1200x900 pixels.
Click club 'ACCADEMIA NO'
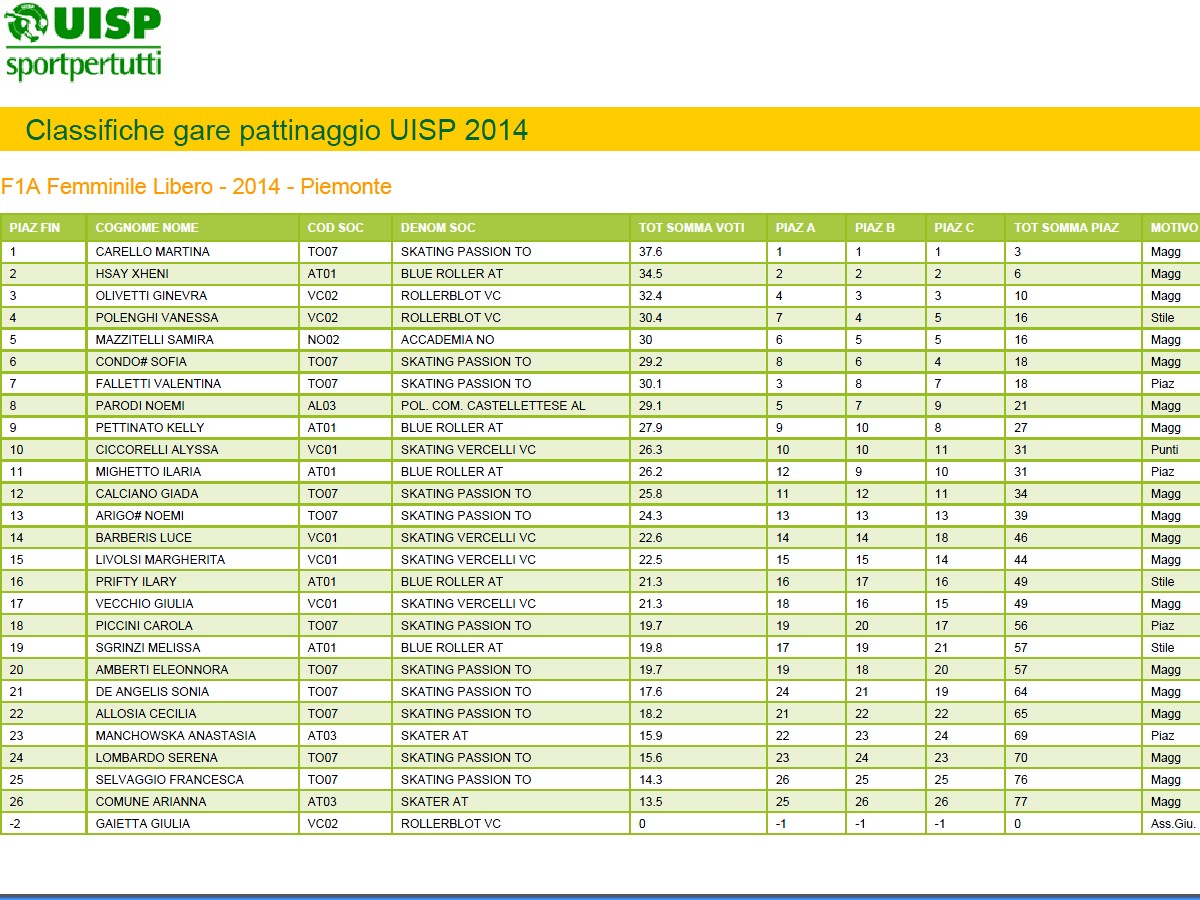(447, 340)
